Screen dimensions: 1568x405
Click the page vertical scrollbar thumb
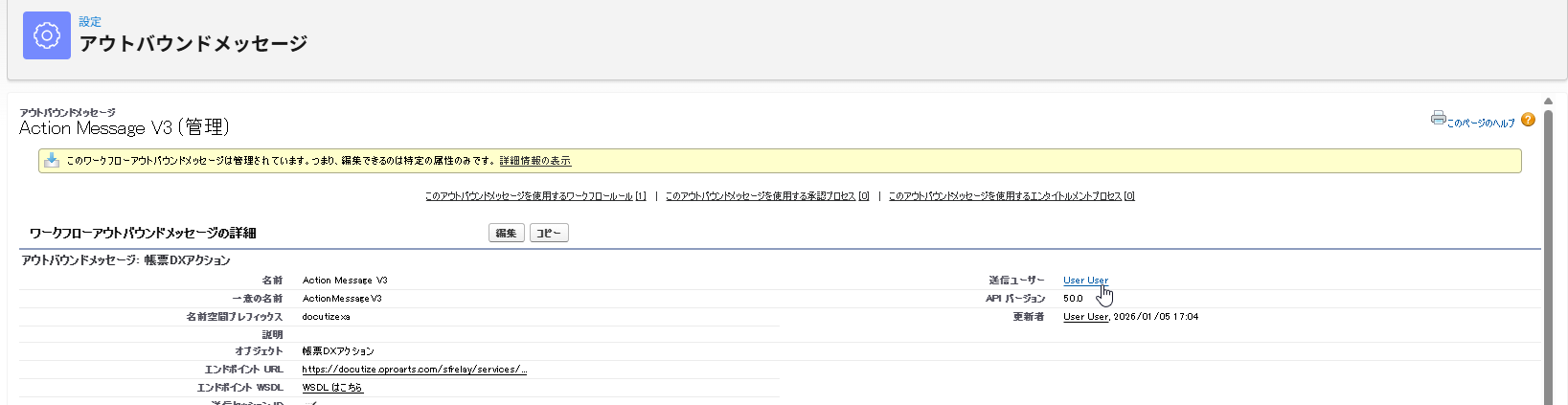[1548, 249]
